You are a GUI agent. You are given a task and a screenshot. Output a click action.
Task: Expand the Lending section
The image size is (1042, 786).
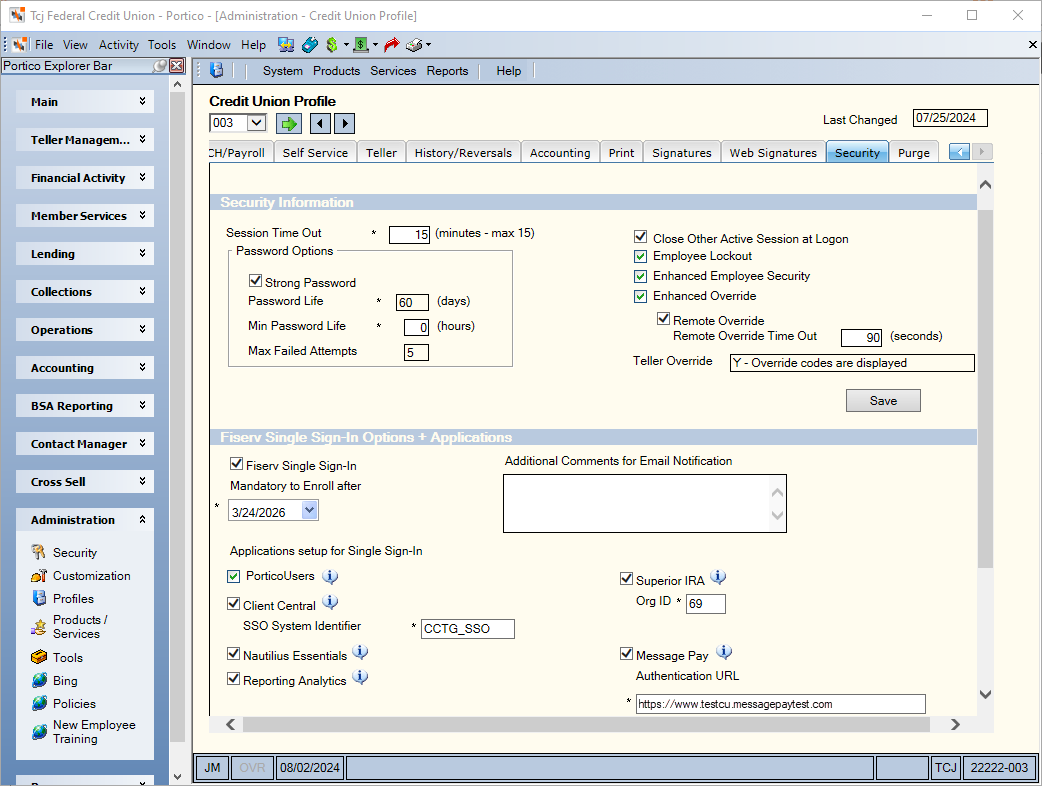85,254
